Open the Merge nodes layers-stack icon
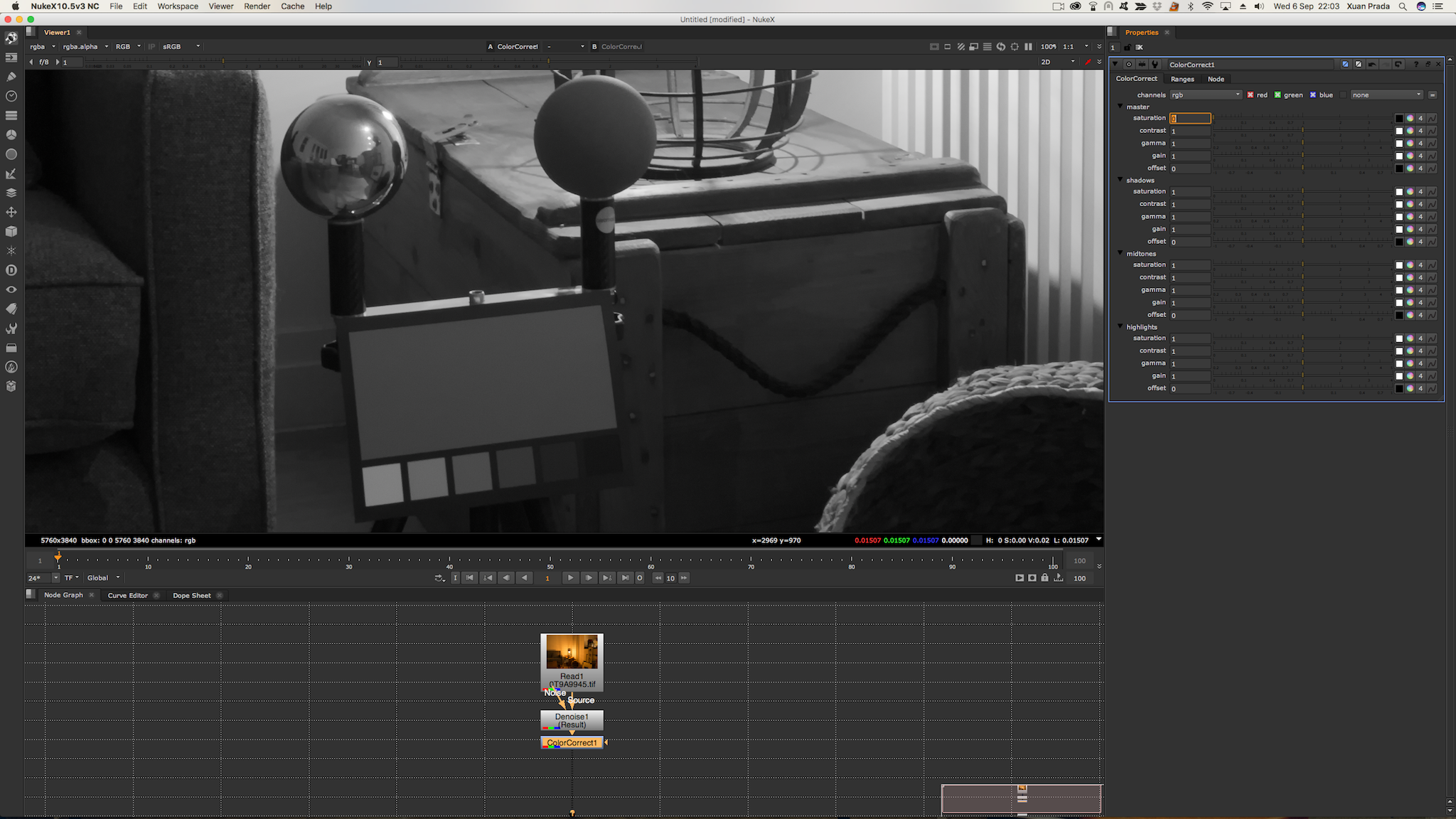 (x=11, y=193)
